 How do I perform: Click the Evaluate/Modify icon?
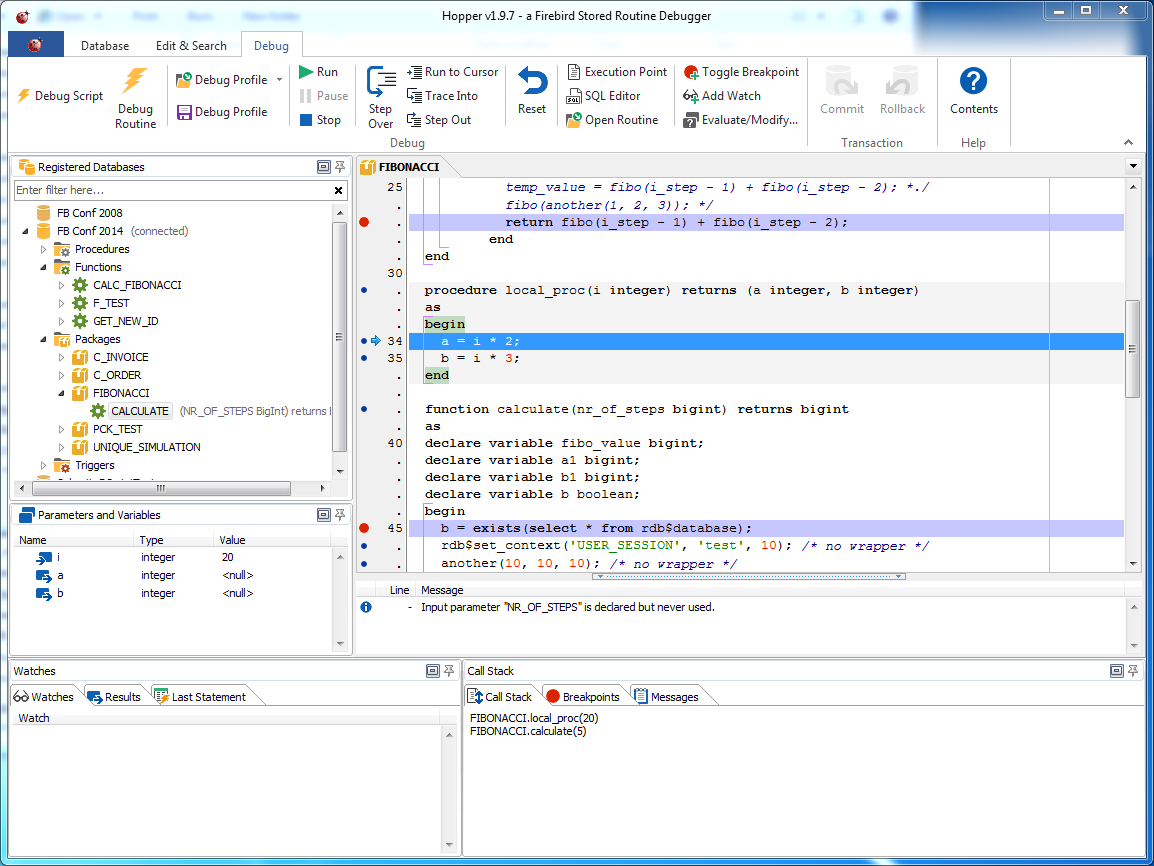[691, 119]
